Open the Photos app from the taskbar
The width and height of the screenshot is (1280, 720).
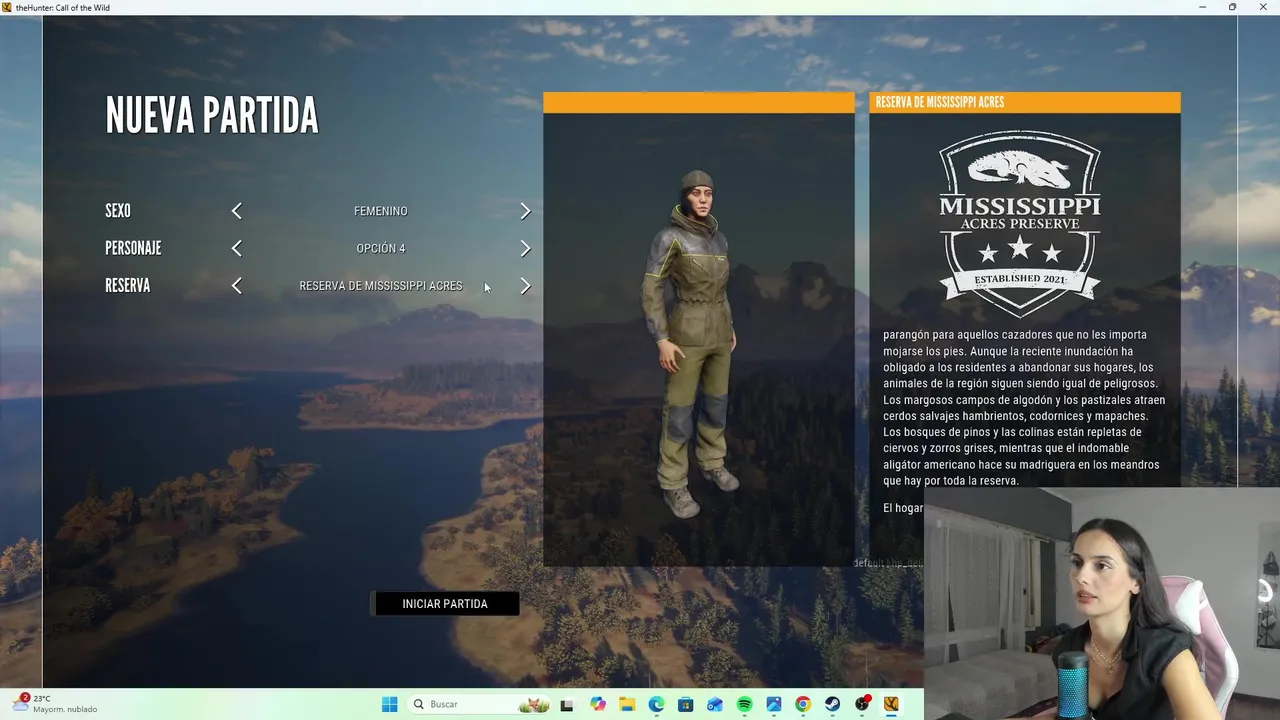point(773,704)
